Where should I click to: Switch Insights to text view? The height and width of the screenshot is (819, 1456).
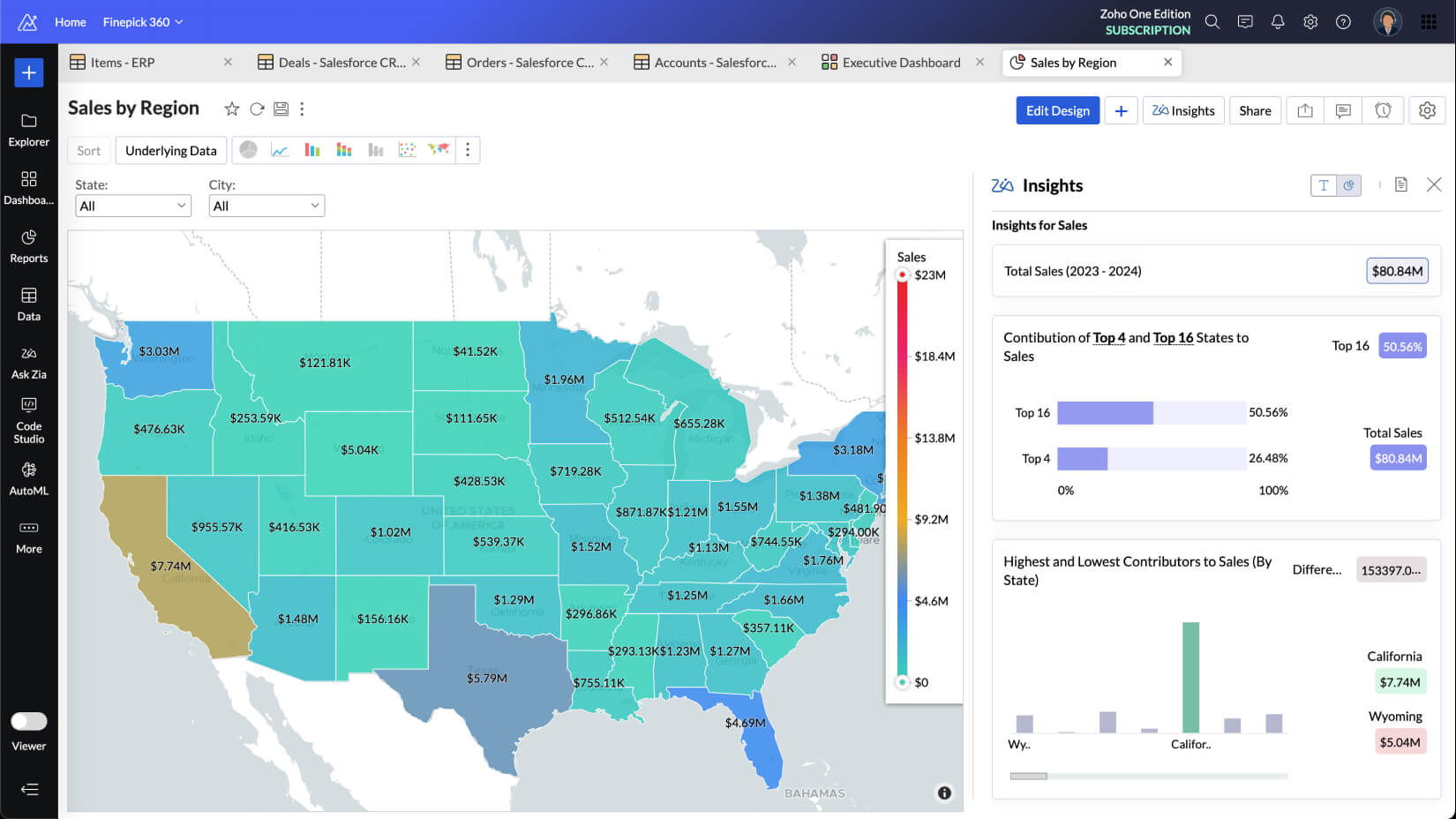pyautogui.click(x=1324, y=185)
